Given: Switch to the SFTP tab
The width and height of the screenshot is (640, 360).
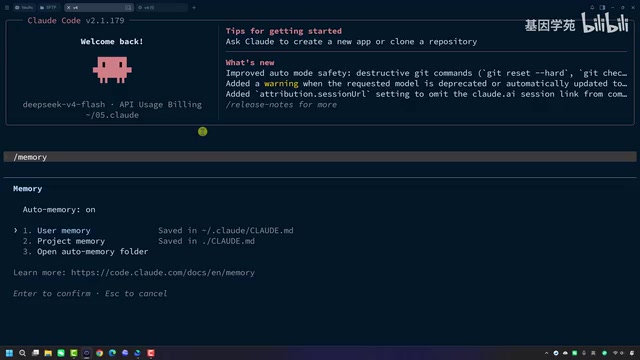Looking at the screenshot, I should tap(48, 7).
